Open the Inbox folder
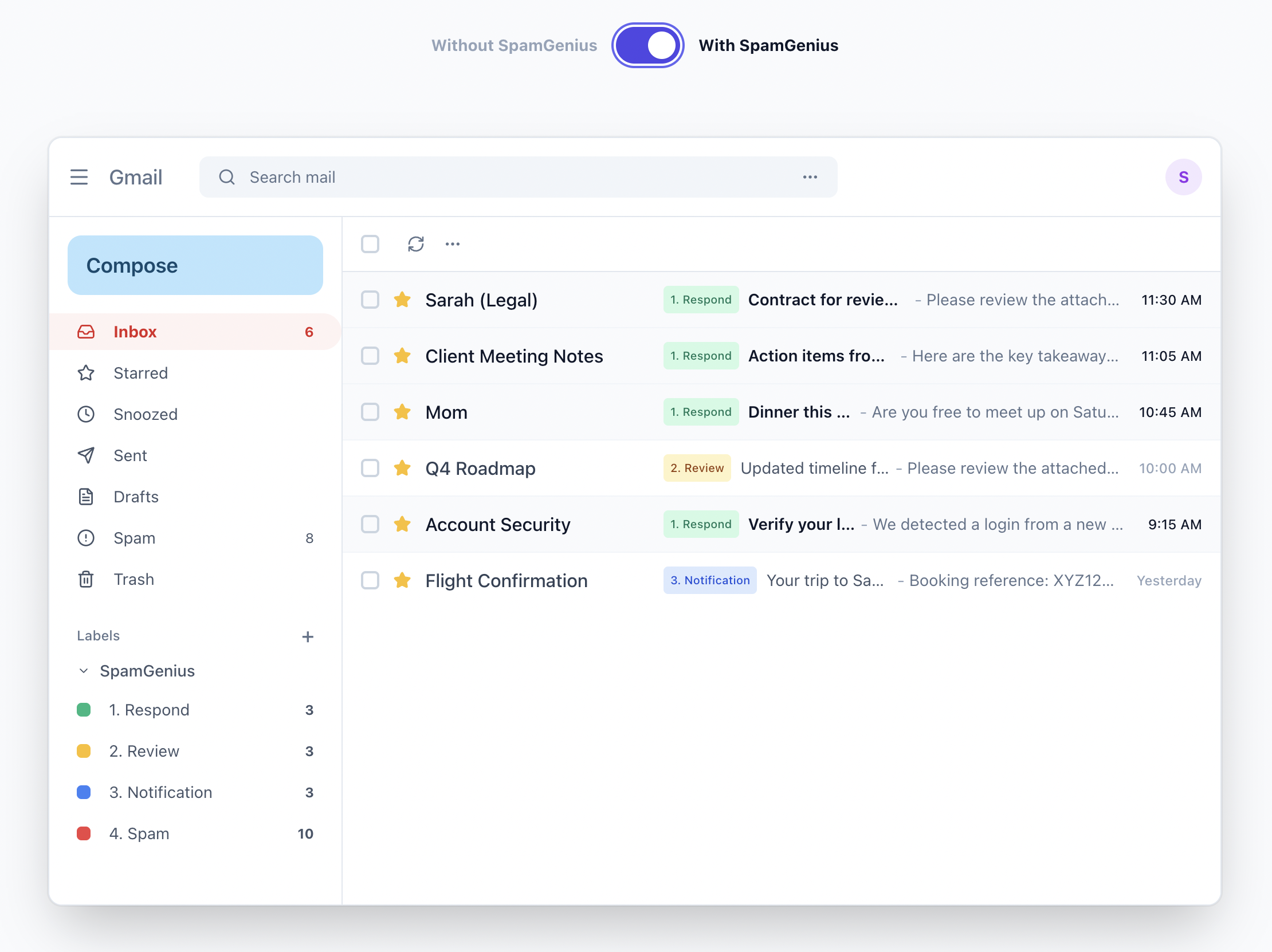This screenshot has width=1272, height=952. 135,332
